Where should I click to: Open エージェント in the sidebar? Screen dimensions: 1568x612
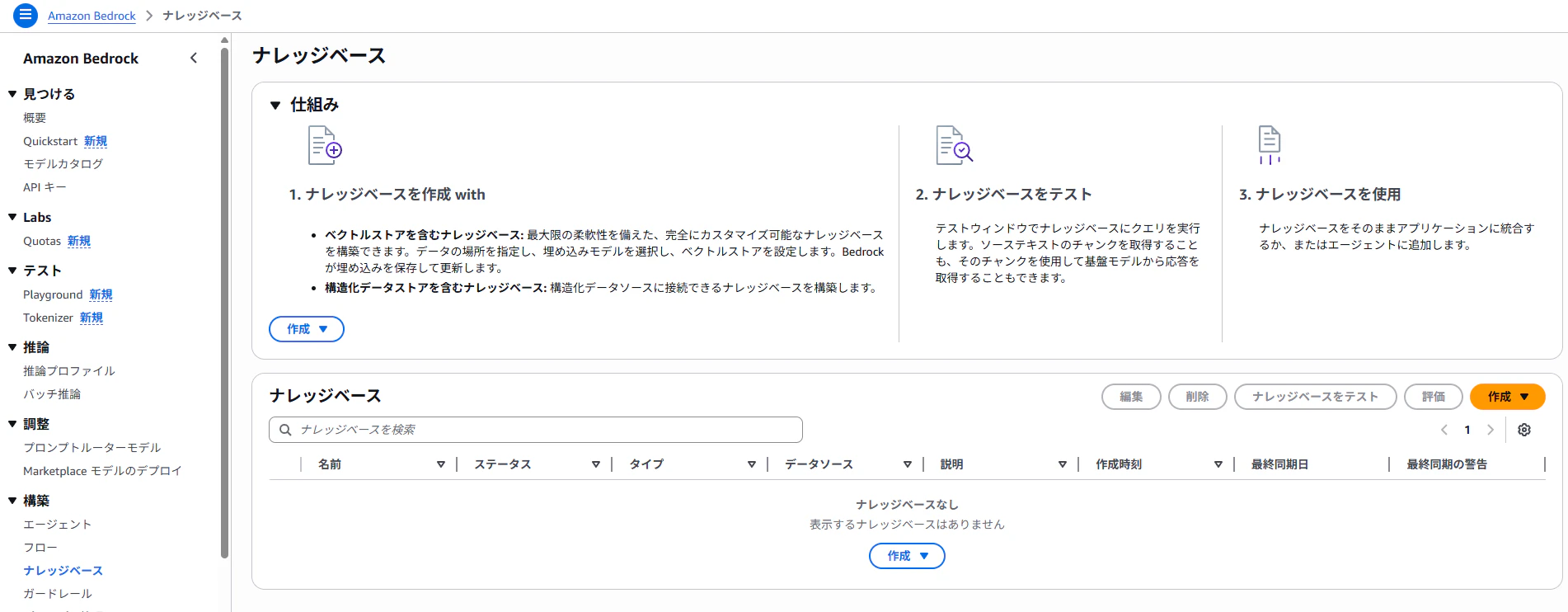(x=58, y=525)
